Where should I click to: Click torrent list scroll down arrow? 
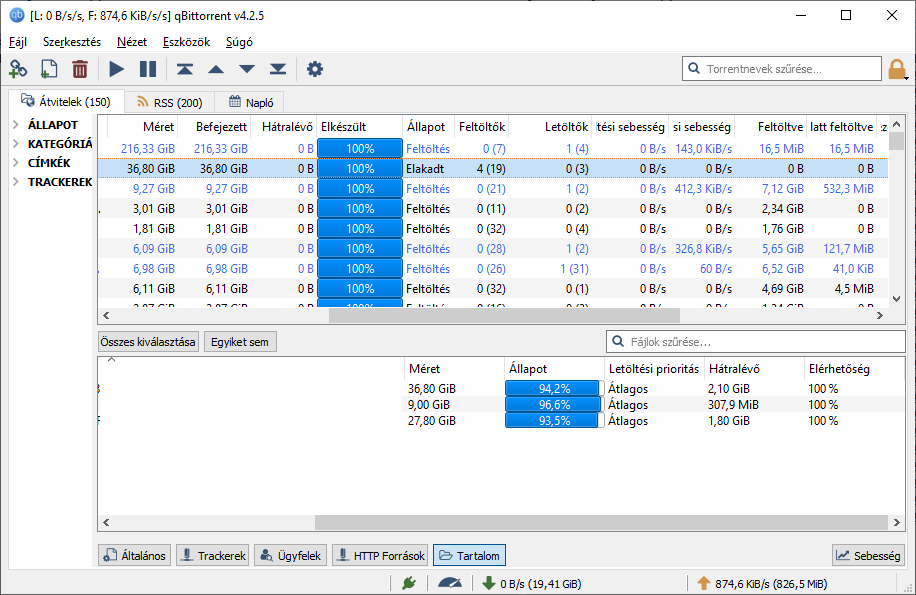point(897,299)
